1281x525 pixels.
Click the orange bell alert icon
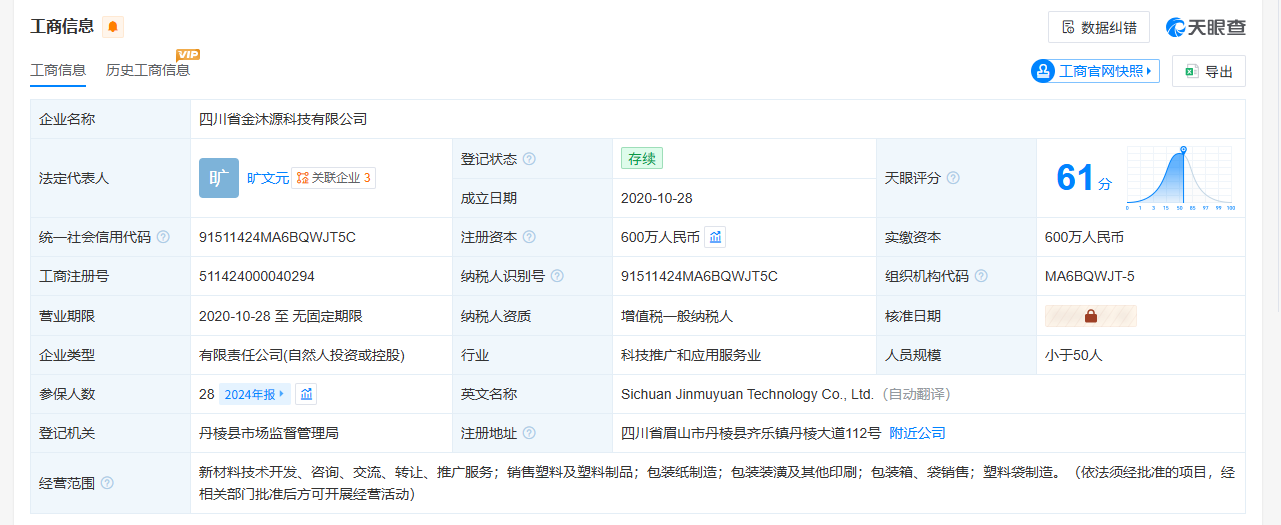tap(113, 27)
